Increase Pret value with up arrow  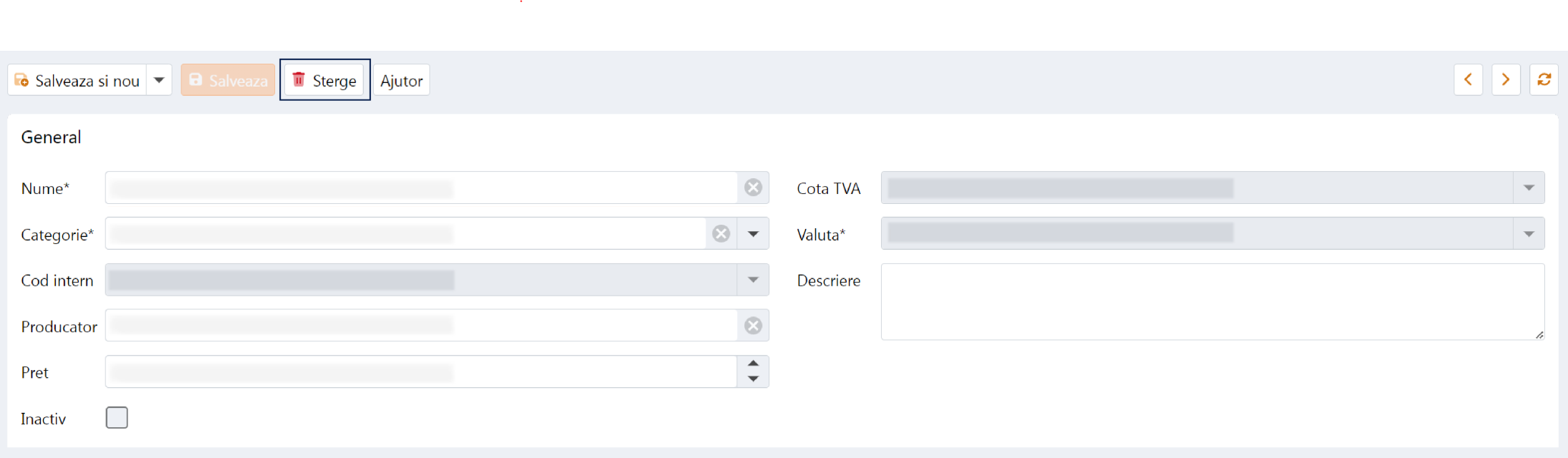click(753, 364)
